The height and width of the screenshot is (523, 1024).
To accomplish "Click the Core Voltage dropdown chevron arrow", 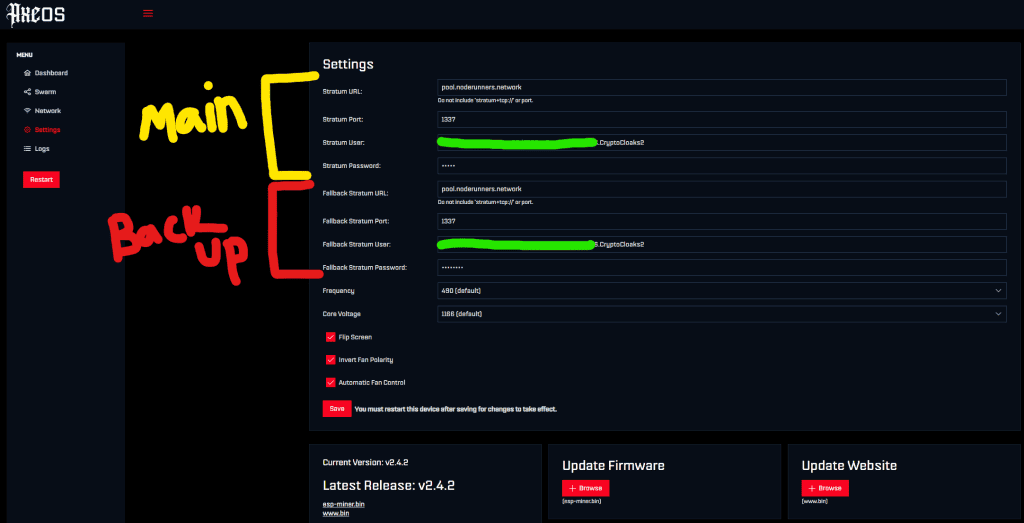I will [x=998, y=314].
